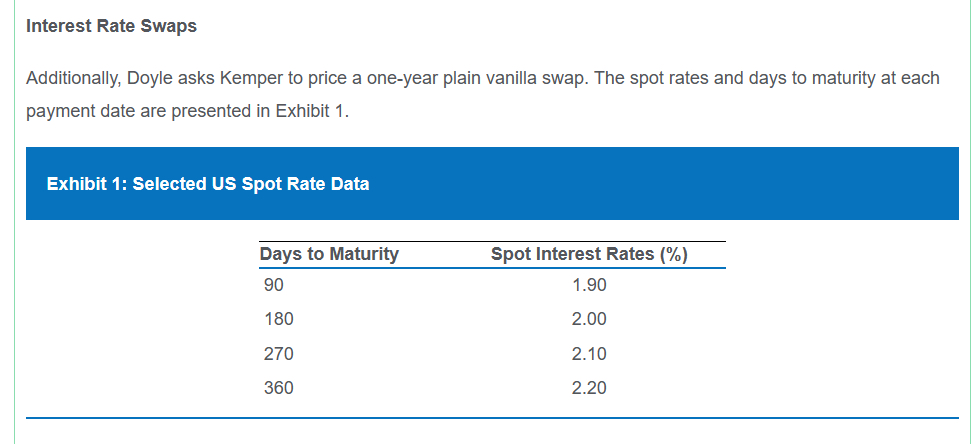977x444 pixels.
Task: Select the 90 days to maturity cell
Action: 273,285
